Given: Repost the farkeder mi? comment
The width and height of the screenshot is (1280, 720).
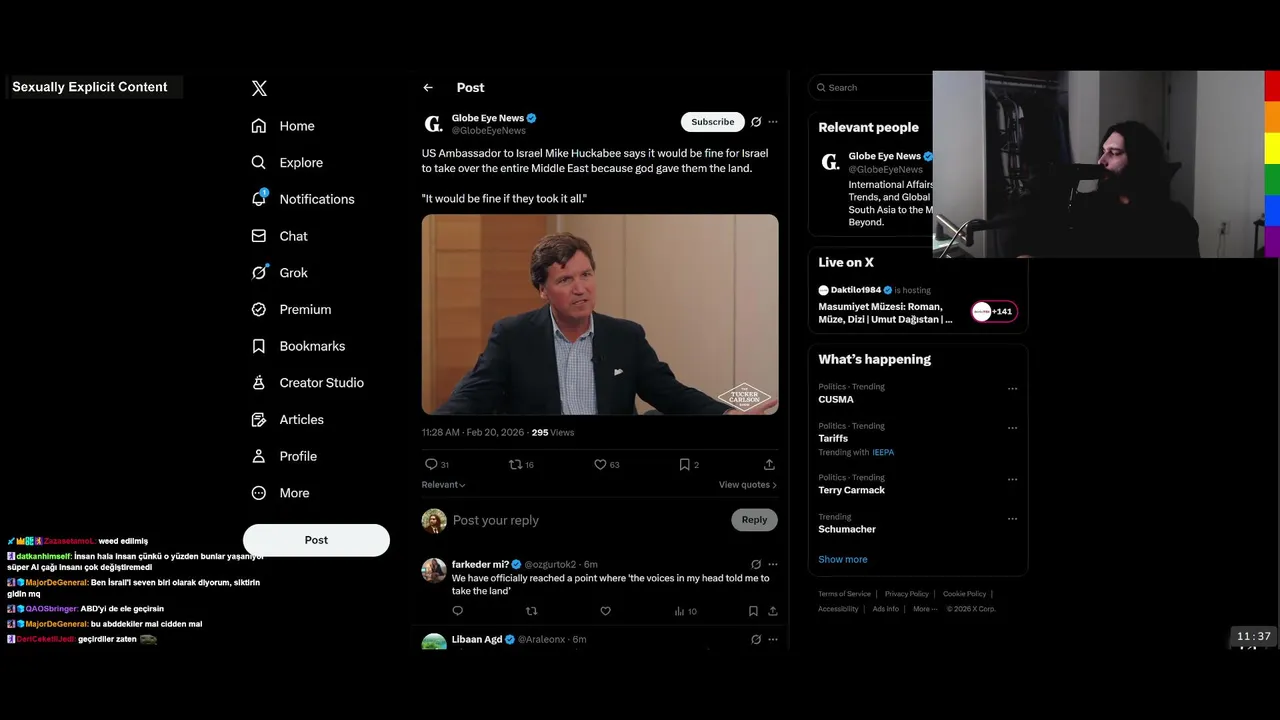Looking at the screenshot, I should click(532, 611).
